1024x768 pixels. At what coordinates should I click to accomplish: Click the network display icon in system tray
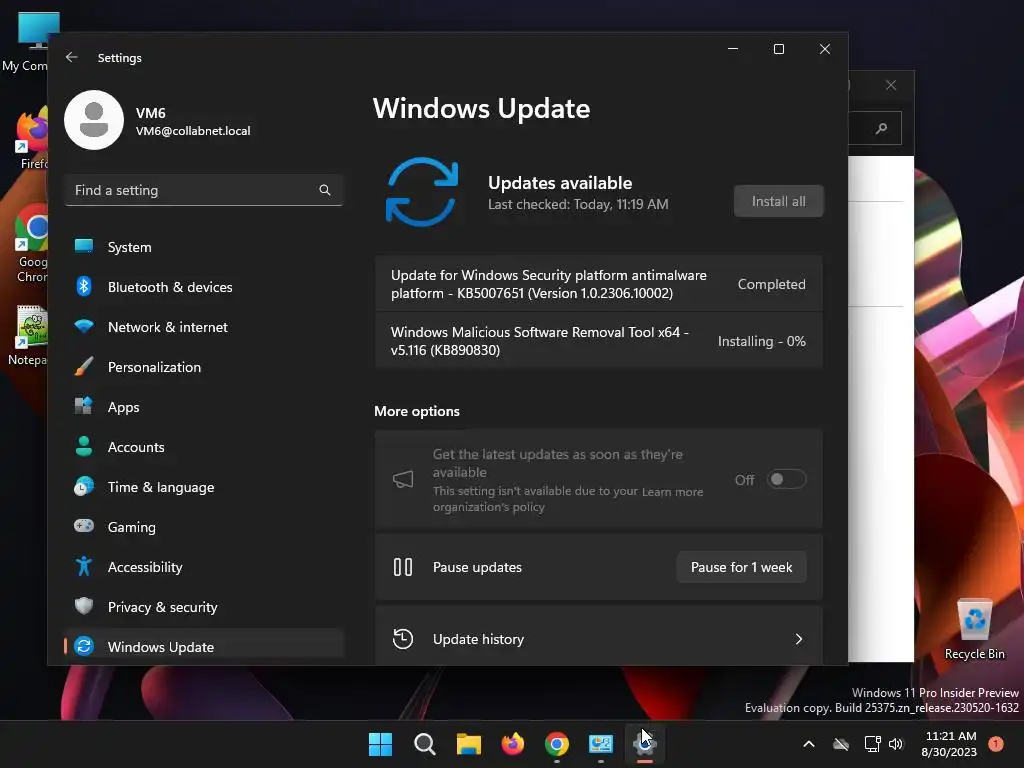pos(872,744)
